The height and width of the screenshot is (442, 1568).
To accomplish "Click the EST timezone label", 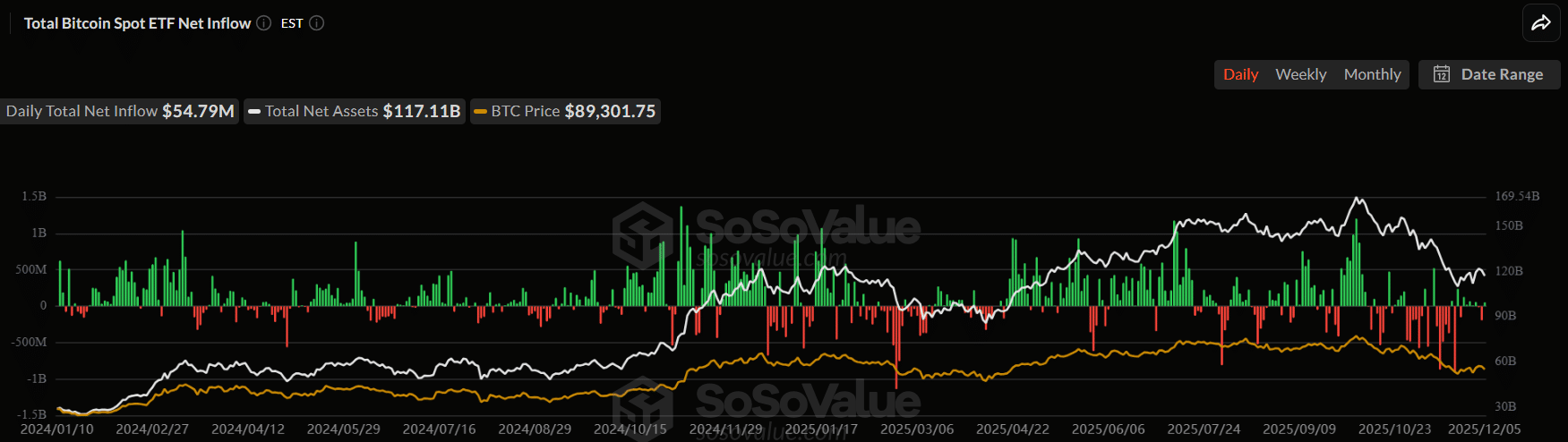I will coord(292,23).
